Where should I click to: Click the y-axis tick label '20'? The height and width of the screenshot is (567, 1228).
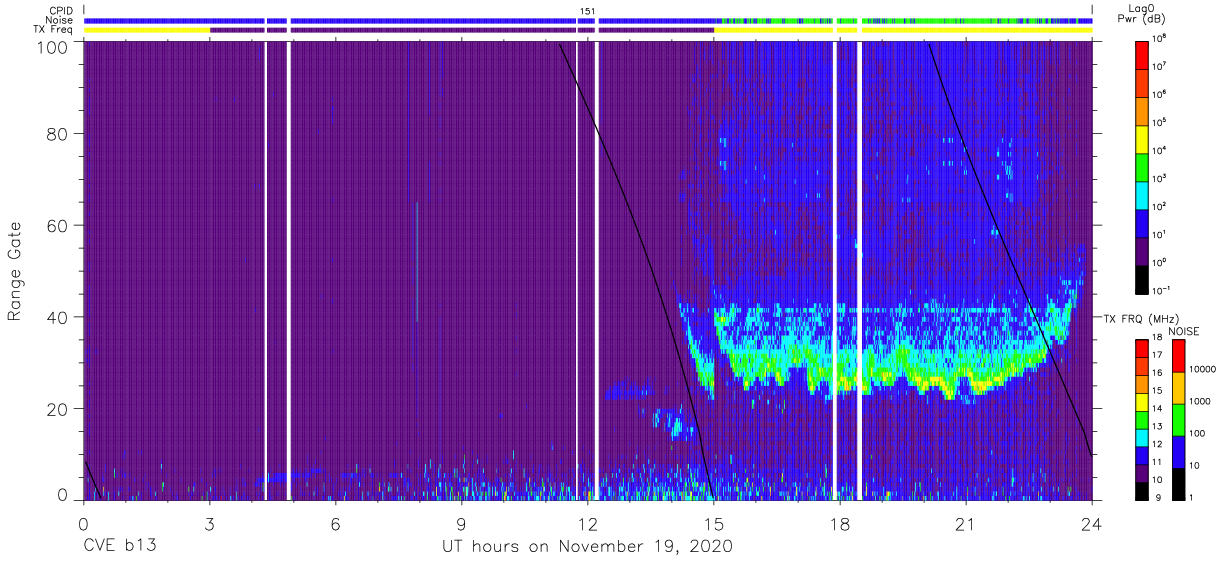pyautogui.click(x=60, y=409)
